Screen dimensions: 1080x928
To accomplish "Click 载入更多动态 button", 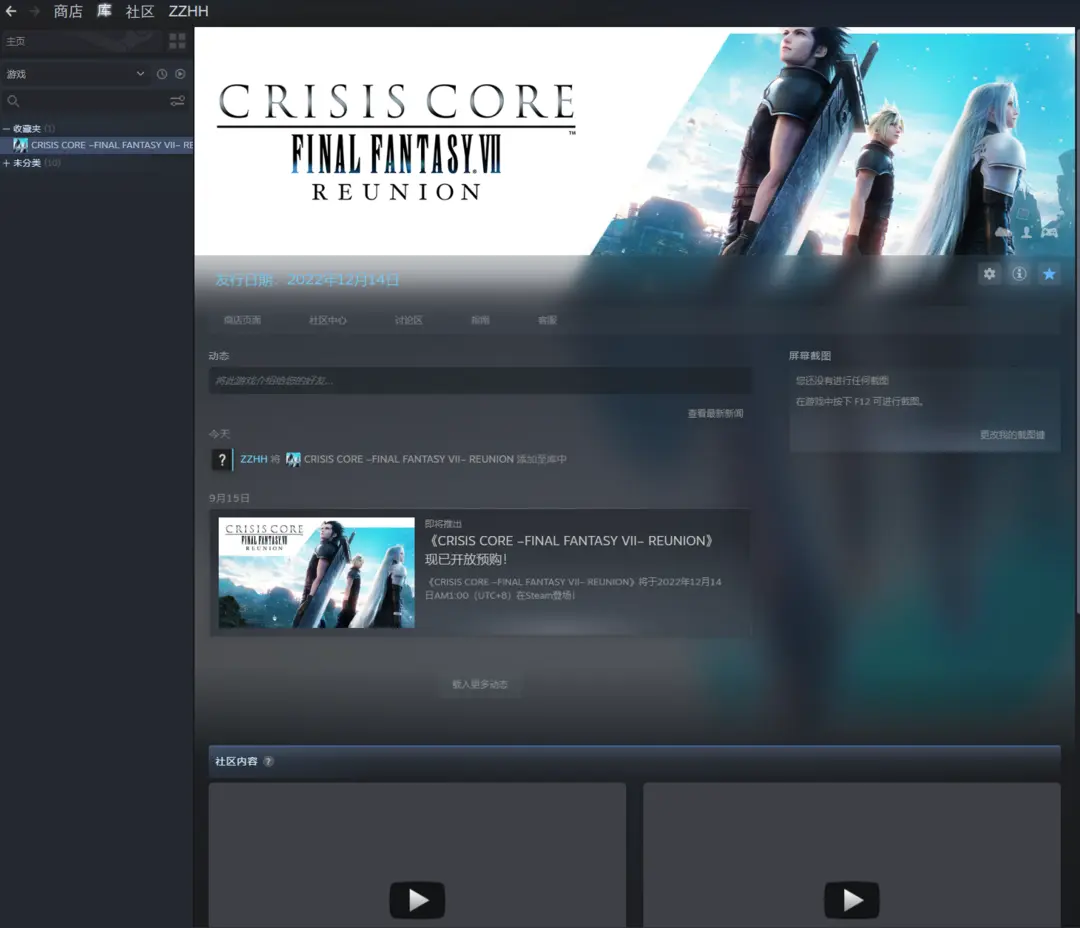I will pyautogui.click(x=480, y=684).
